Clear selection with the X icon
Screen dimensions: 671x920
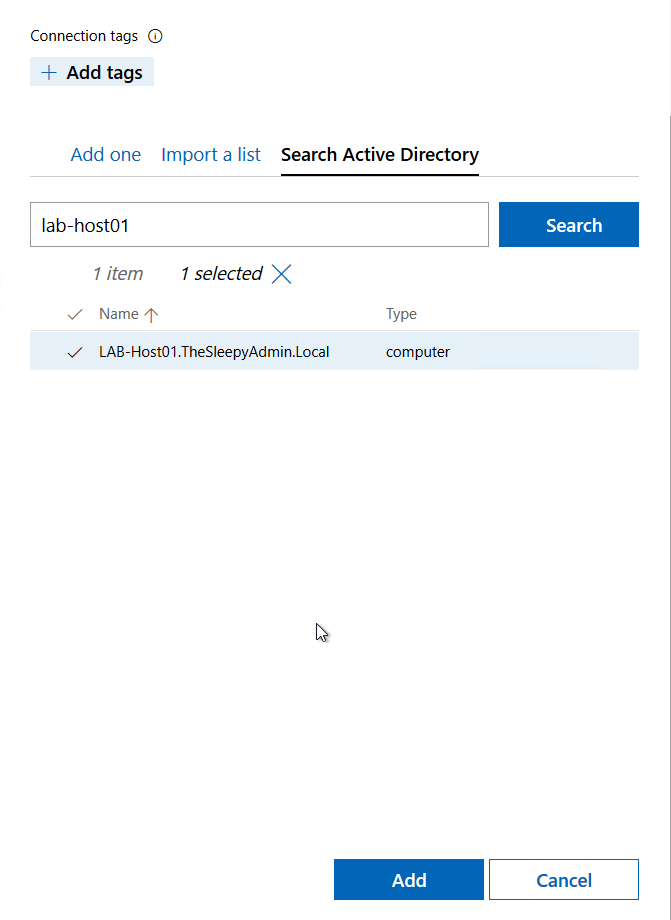(x=282, y=274)
